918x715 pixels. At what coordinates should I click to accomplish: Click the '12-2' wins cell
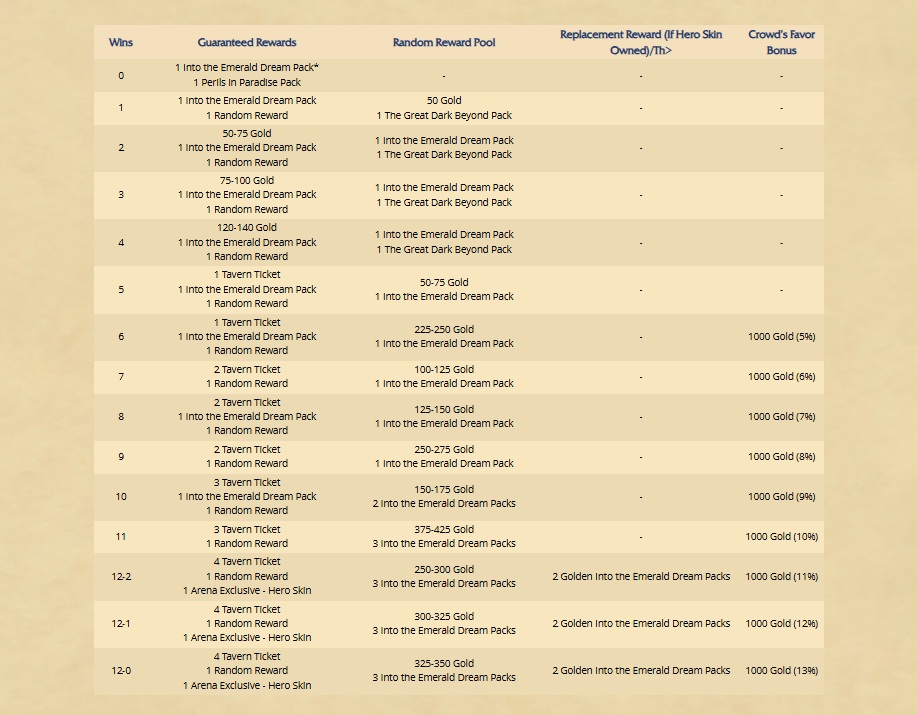121,576
